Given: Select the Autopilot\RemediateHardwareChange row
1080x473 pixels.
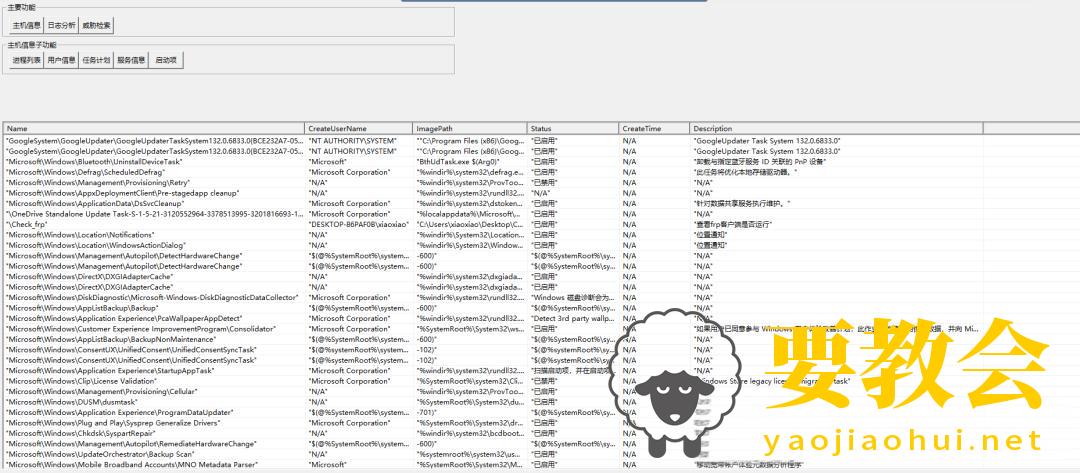Looking at the screenshot, I should coord(493,443).
